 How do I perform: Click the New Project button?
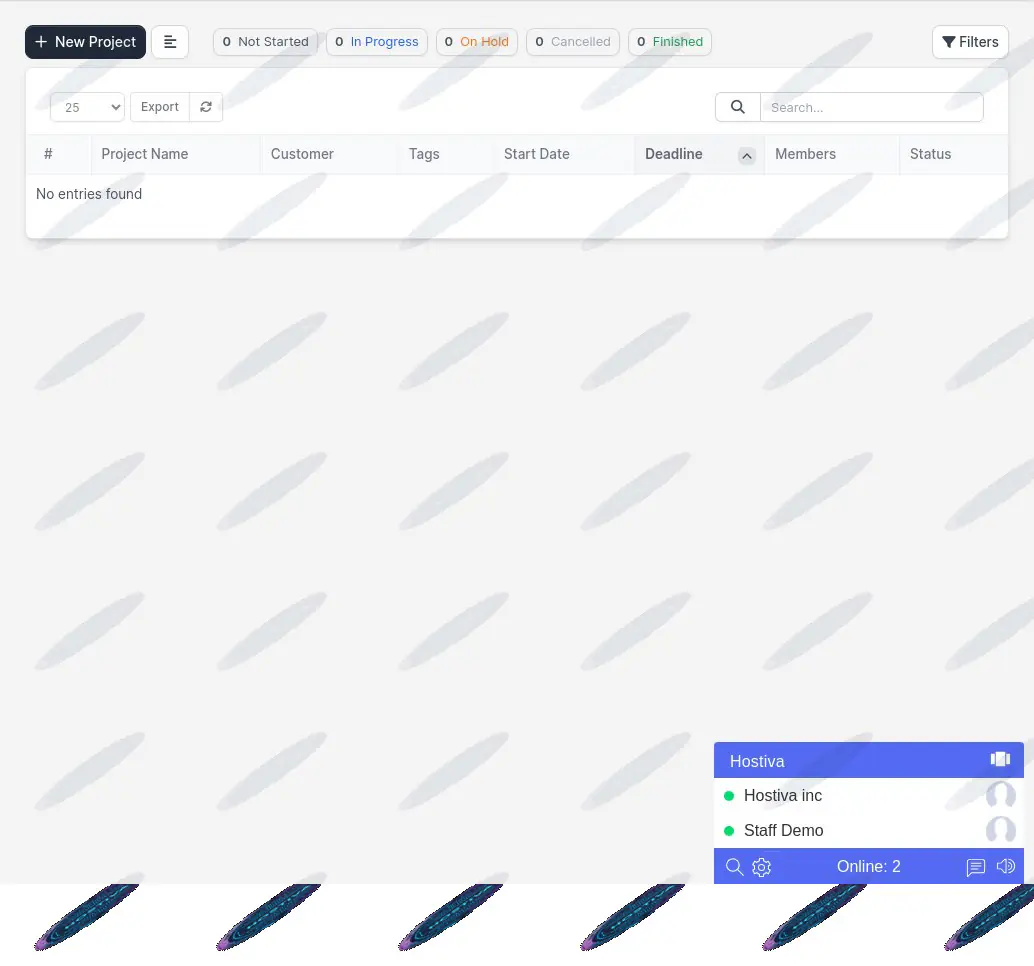(85, 42)
